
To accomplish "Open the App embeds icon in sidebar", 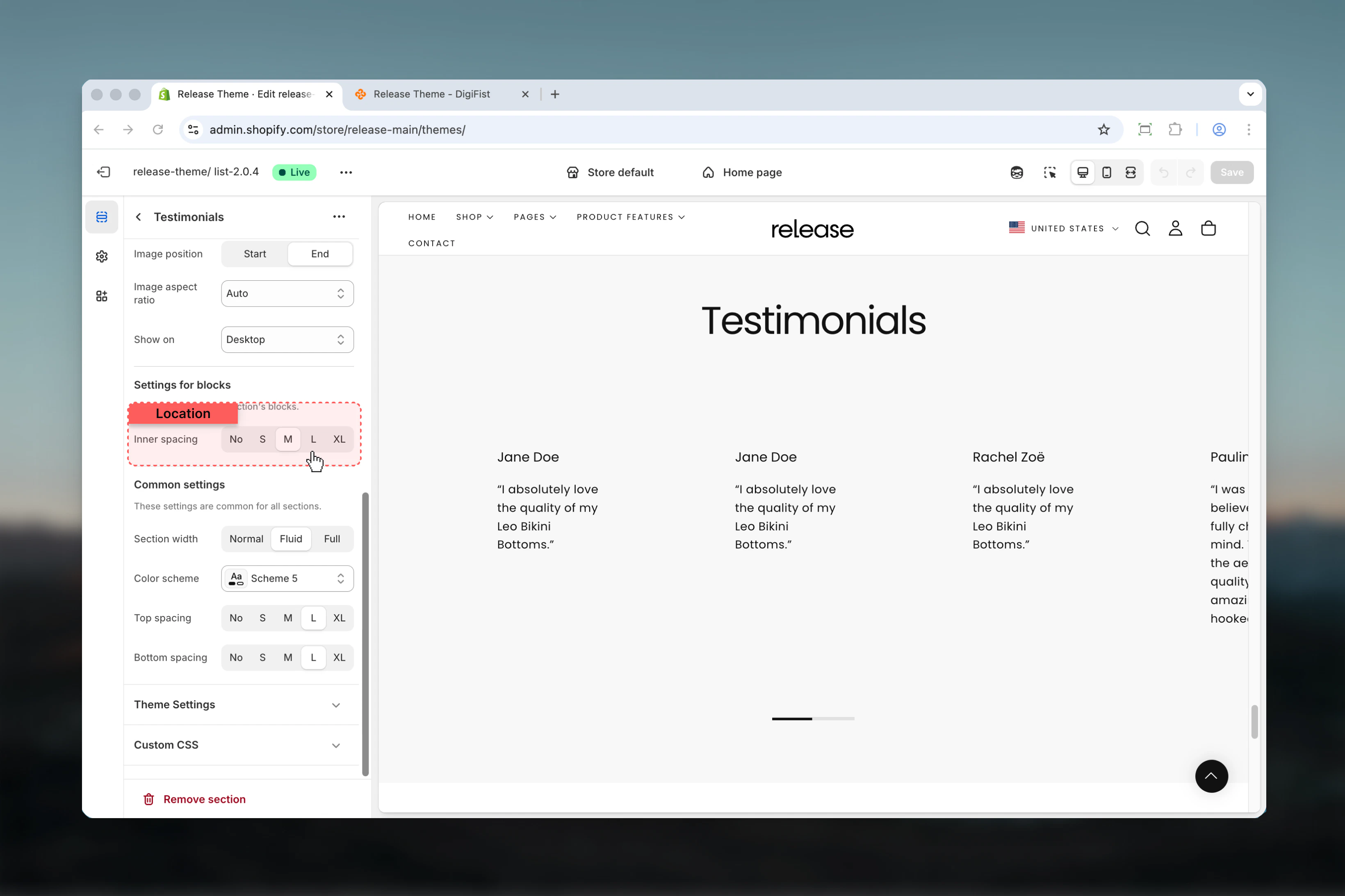I will (102, 296).
